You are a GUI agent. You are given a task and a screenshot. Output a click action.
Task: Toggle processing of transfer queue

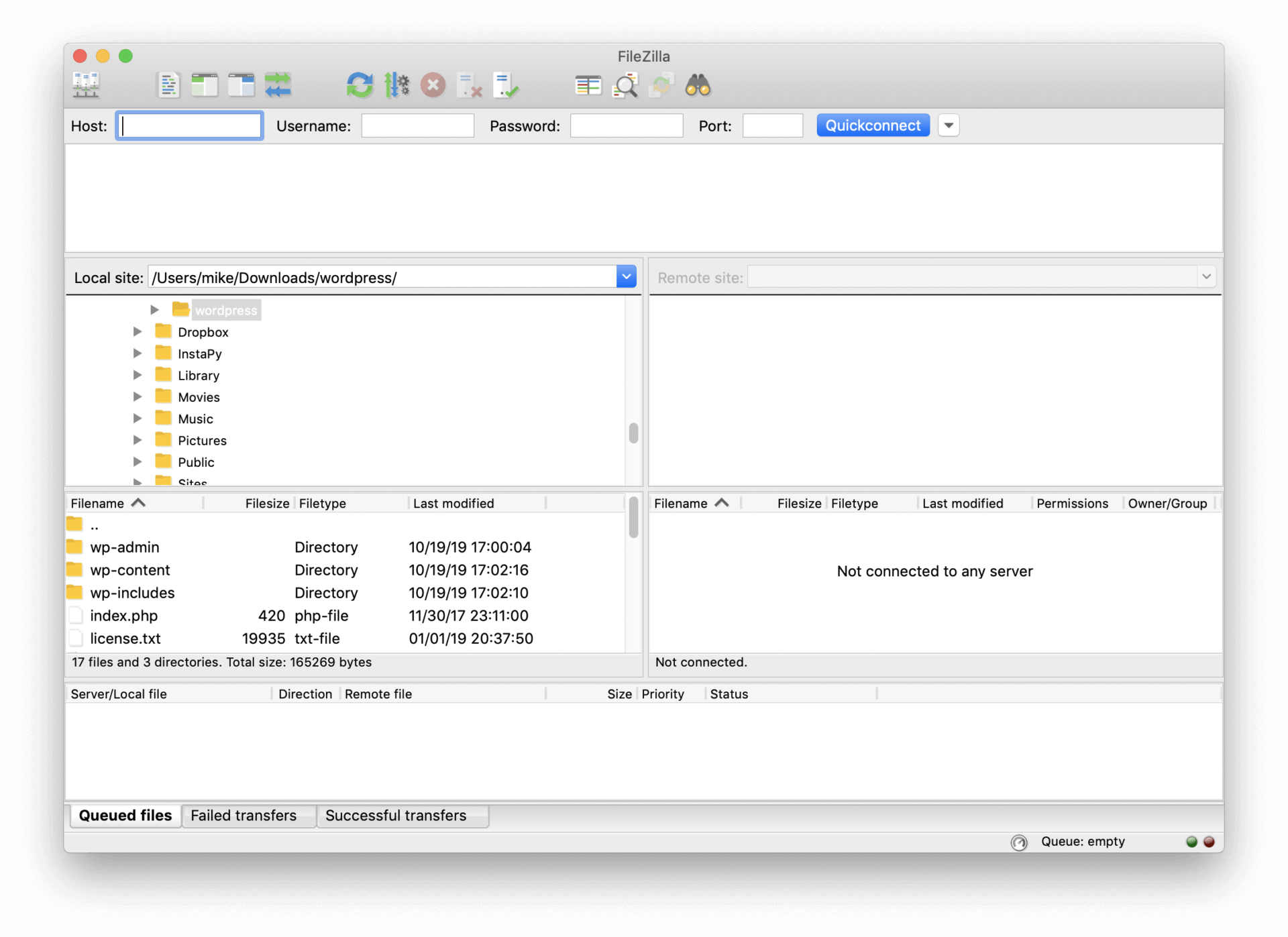(x=396, y=85)
